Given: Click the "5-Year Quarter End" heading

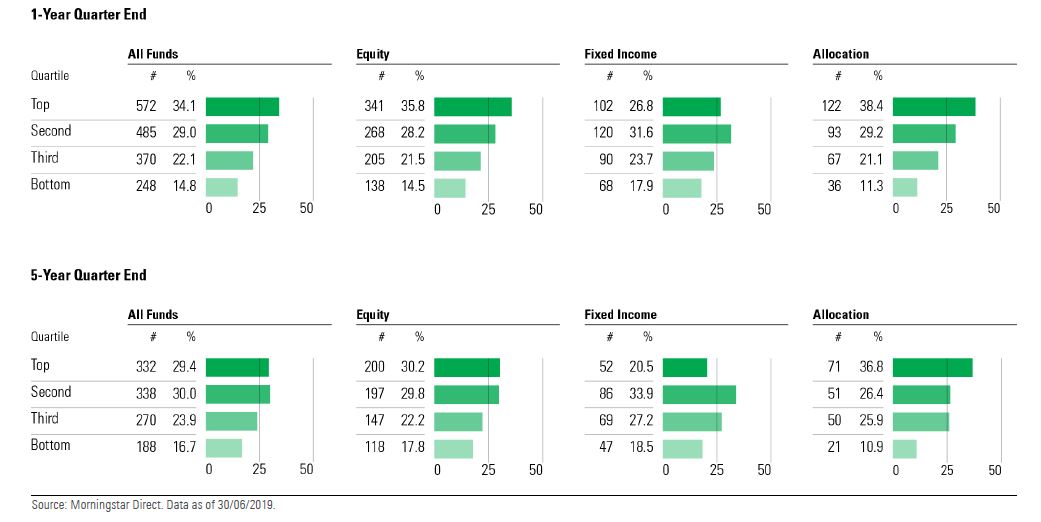Looking at the screenshot, I should pyautogui.click(x=75, y=275).
